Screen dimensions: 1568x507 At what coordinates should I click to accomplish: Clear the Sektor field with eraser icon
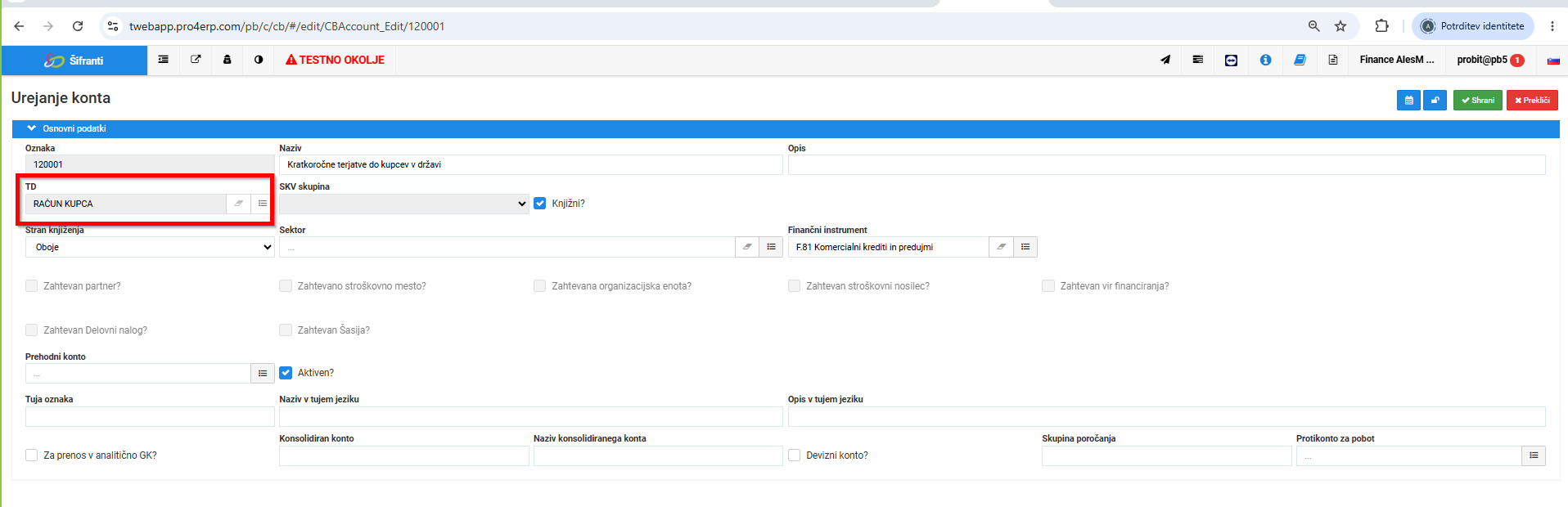747,247
